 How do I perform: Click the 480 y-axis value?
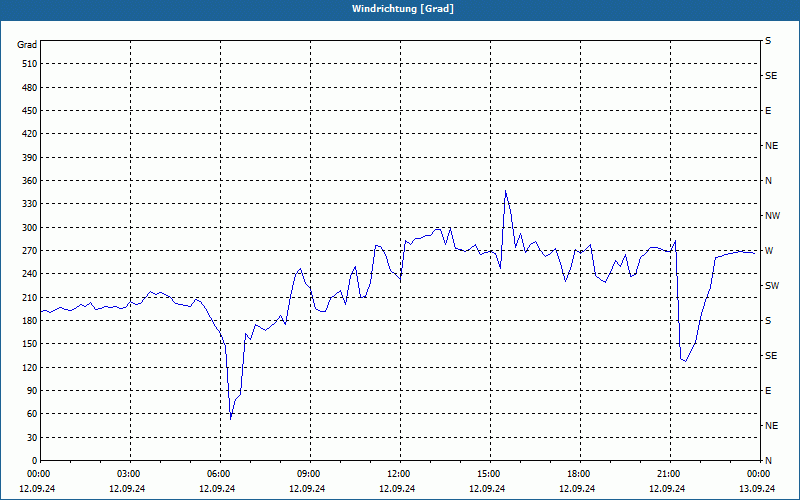(x=29, y=88)
